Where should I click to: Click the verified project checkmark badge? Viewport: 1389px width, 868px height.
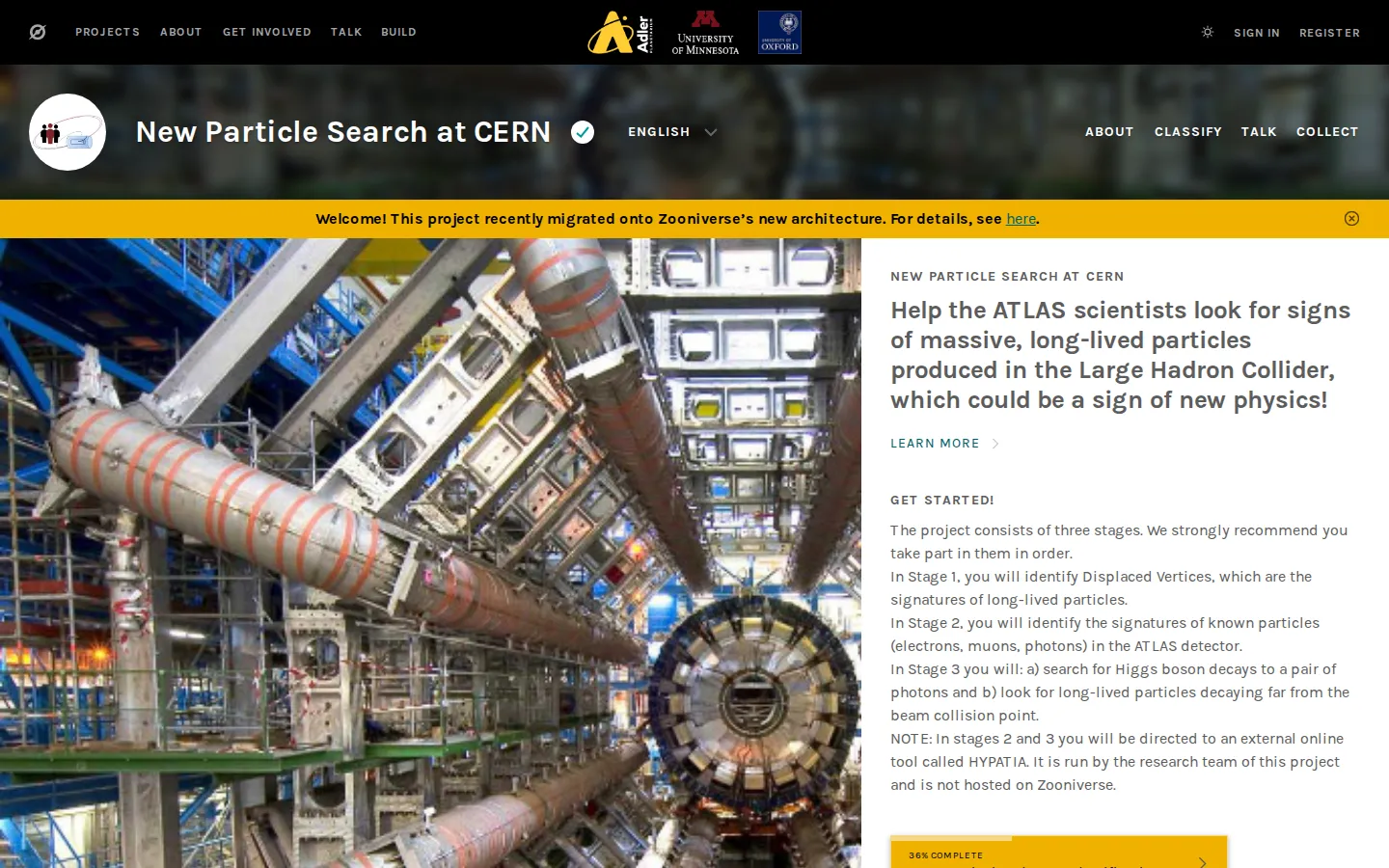(583, 132)
